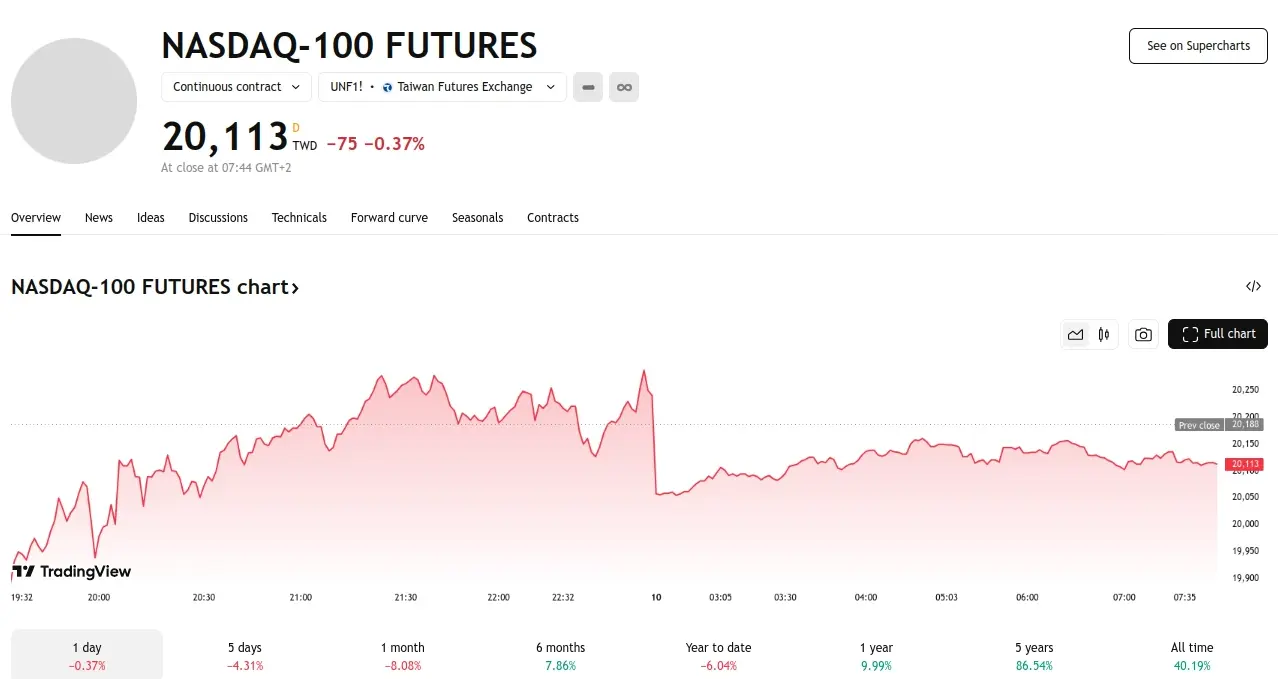
Task: Click the infinity icon near the symbol selector
Action: 623,87
